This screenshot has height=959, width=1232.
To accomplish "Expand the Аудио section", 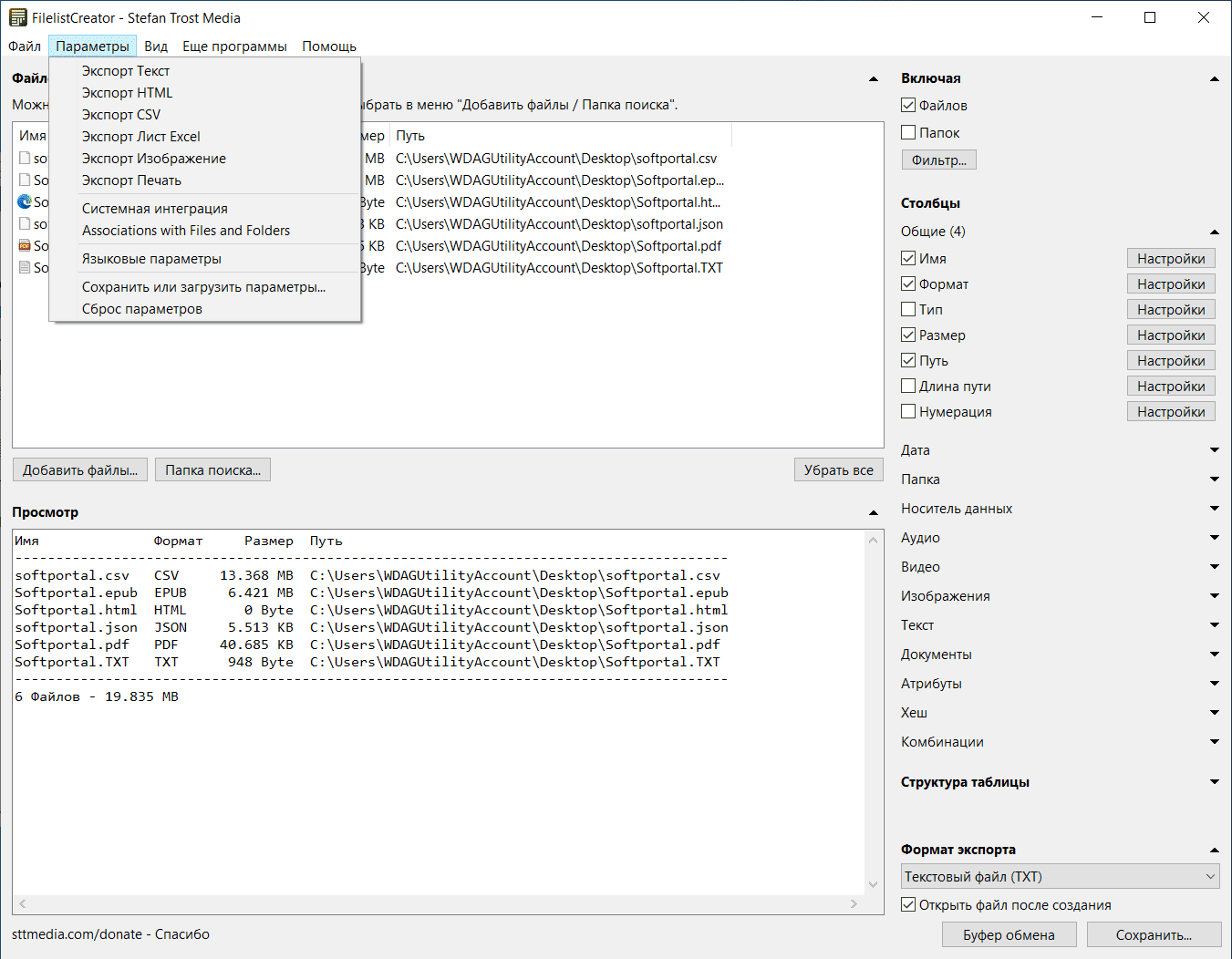I will point(1215,538).
